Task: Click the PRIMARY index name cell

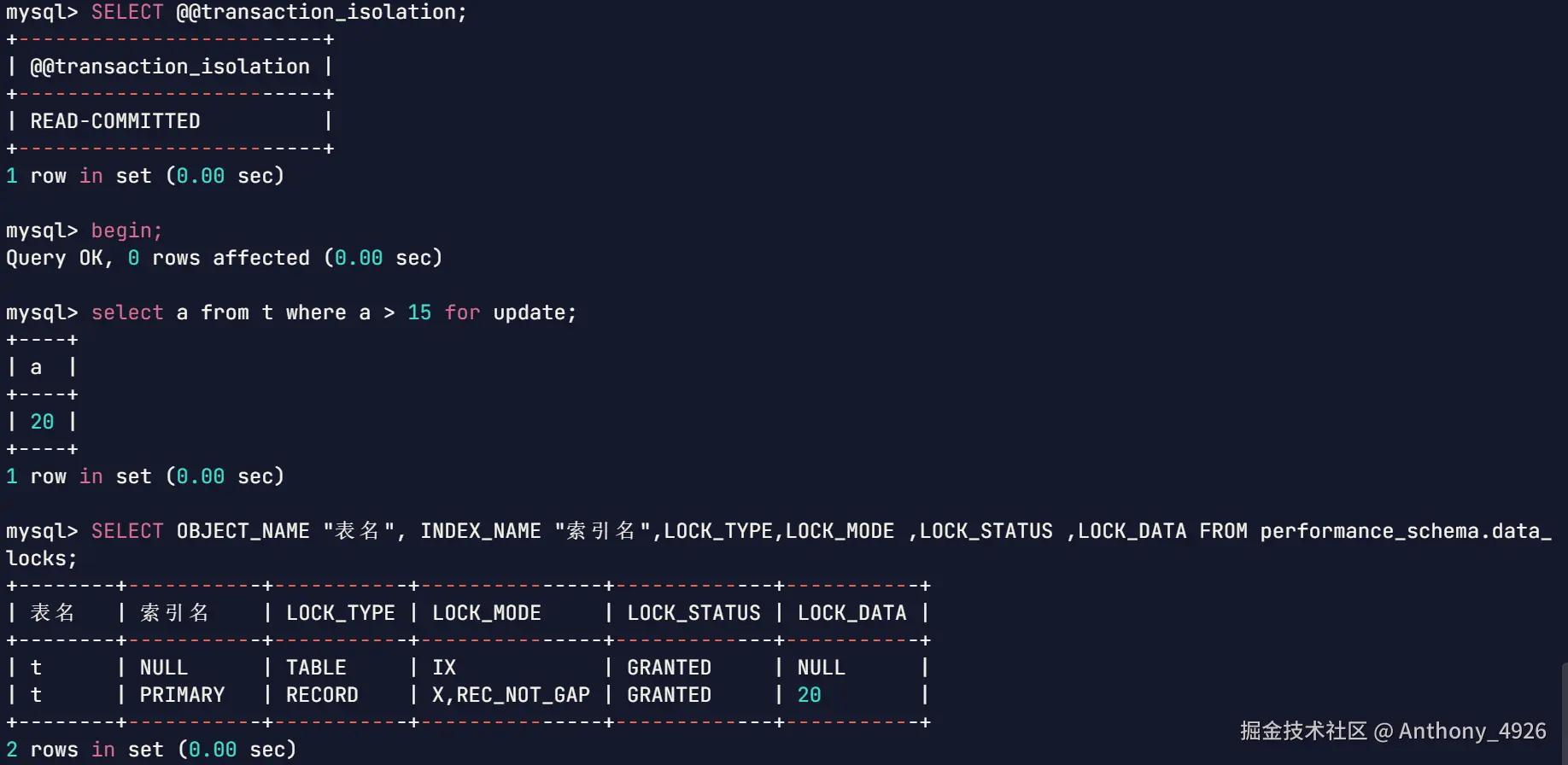Action: [x=182, y=695]
